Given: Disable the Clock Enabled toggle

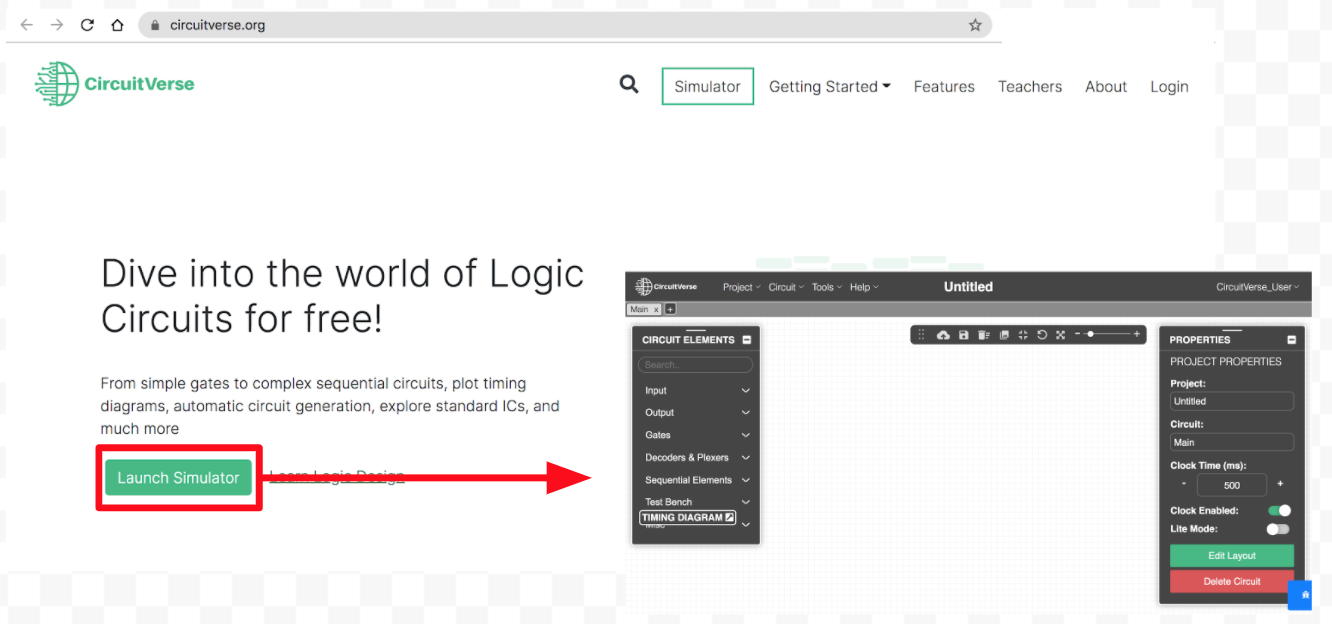Looking at the screenshot, I should [x=1279, y=511].
